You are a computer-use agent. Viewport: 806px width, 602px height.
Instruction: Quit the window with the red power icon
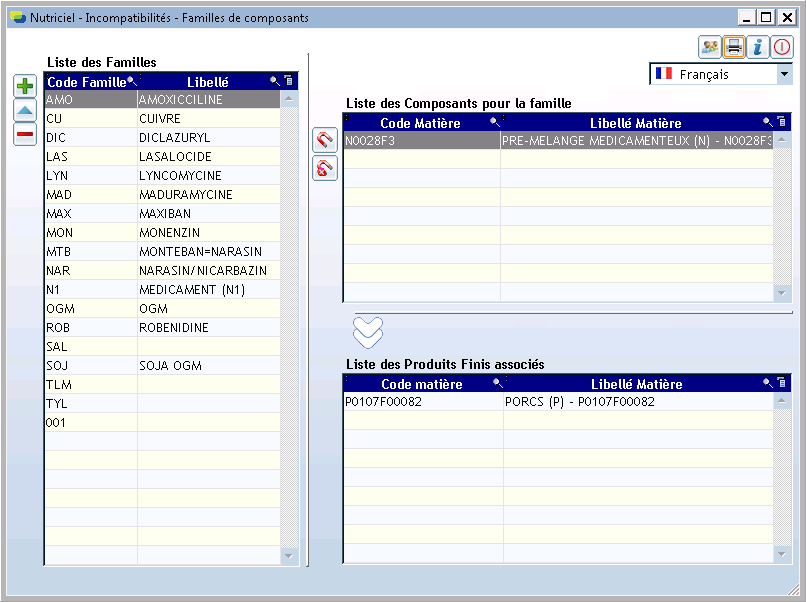(x=782, y=47)
